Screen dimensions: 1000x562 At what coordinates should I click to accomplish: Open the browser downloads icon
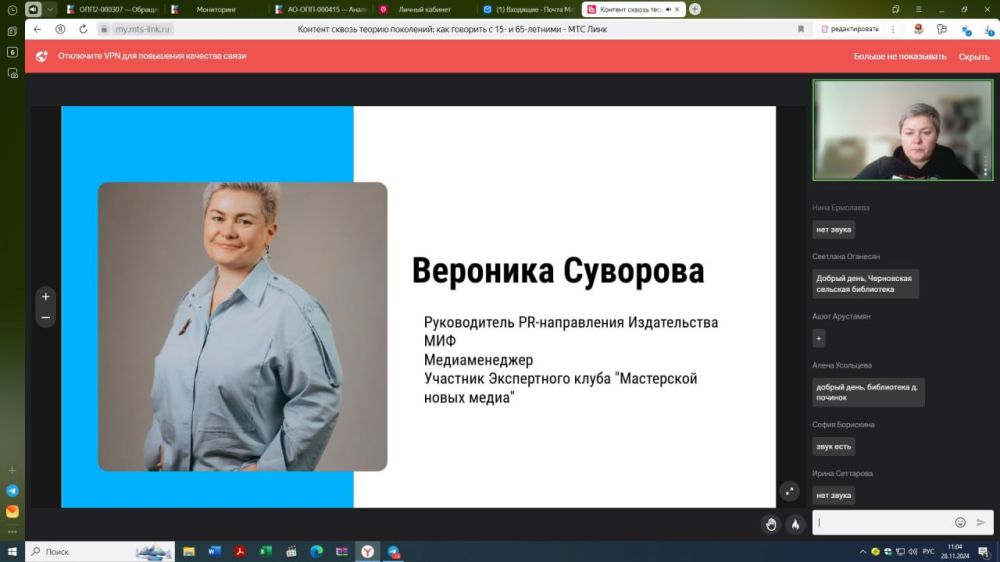pos(989,29)
